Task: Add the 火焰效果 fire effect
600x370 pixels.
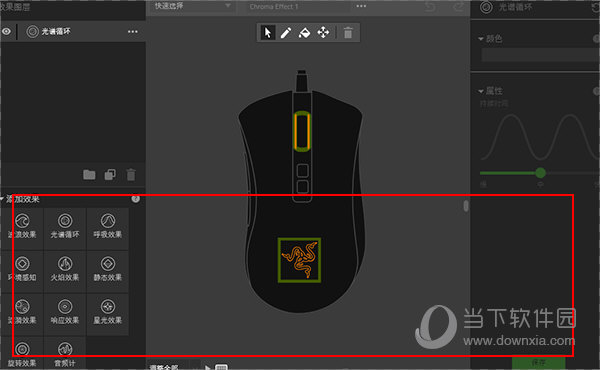Action: pyautogui.click(x=65, y=271)
